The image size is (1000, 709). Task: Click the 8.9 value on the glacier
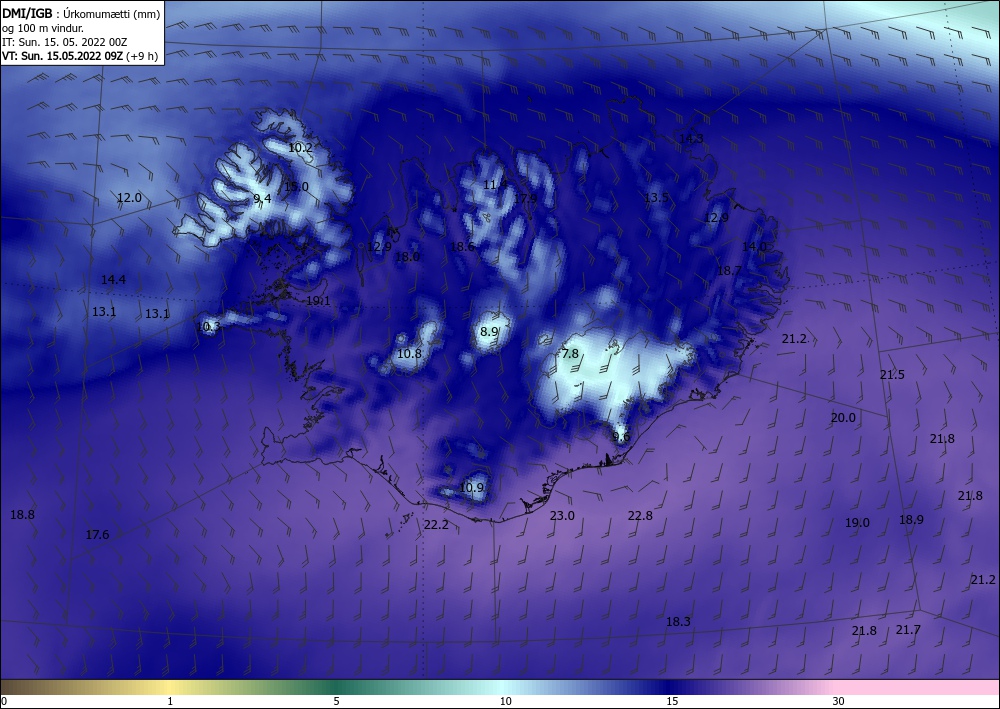(489, 332)
